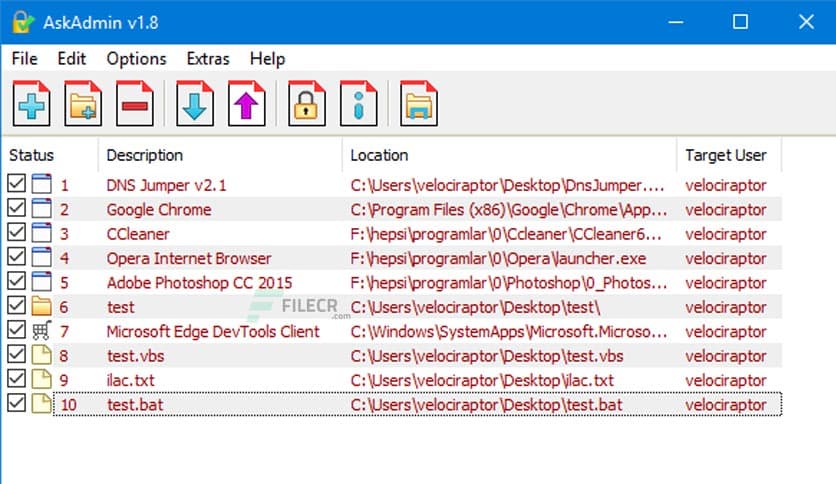Select the Google Chrome entry
The width and height of the screenshot is (836, 484).
pos(159,209)
